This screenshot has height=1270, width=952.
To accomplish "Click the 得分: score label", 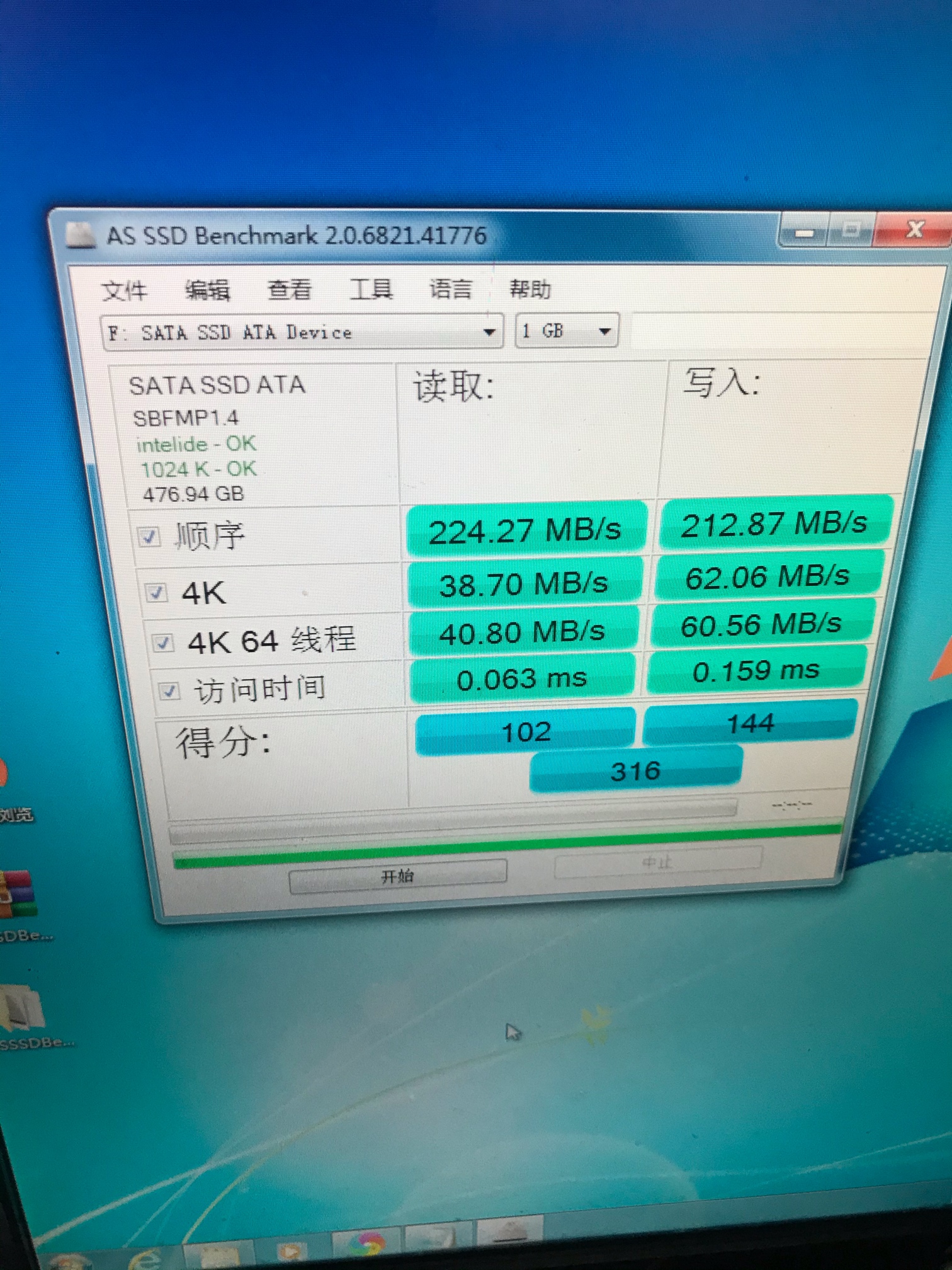I will [224, 742].
